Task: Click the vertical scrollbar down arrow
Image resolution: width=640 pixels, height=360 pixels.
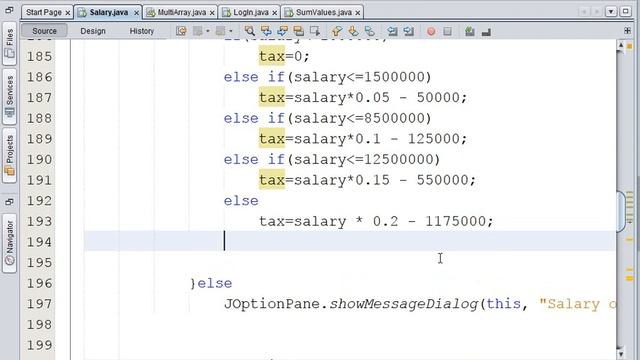Action: (x=621, y=354)
